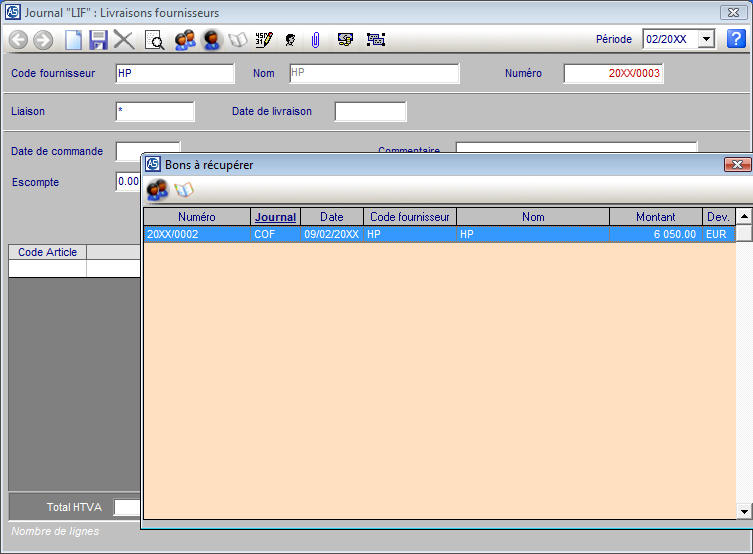Screen dimensions: 753x554
Task: Click the new document icon
Action: tap(73, 40)
